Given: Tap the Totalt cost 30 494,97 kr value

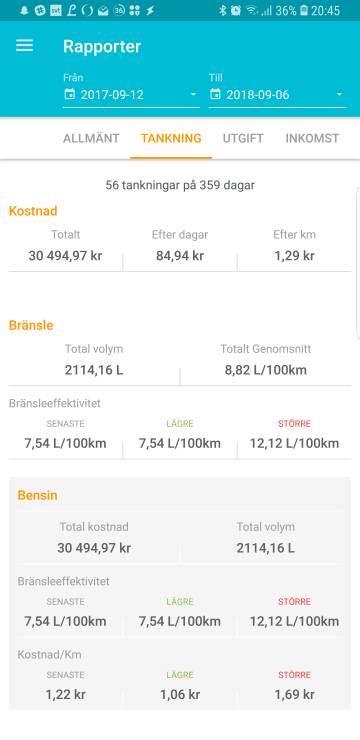Looking at the screenshot, I should (x=66, y=256).
